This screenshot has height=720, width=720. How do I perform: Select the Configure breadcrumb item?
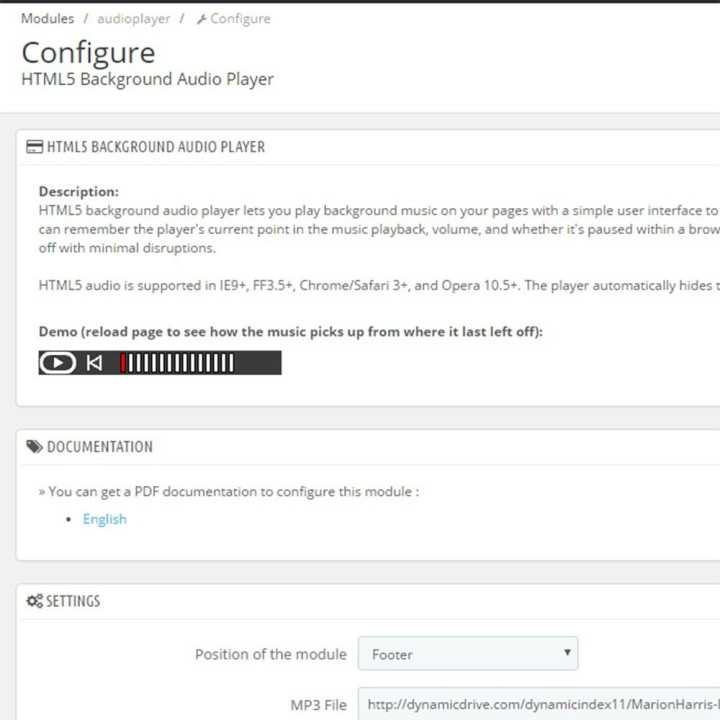click(240, 19)
